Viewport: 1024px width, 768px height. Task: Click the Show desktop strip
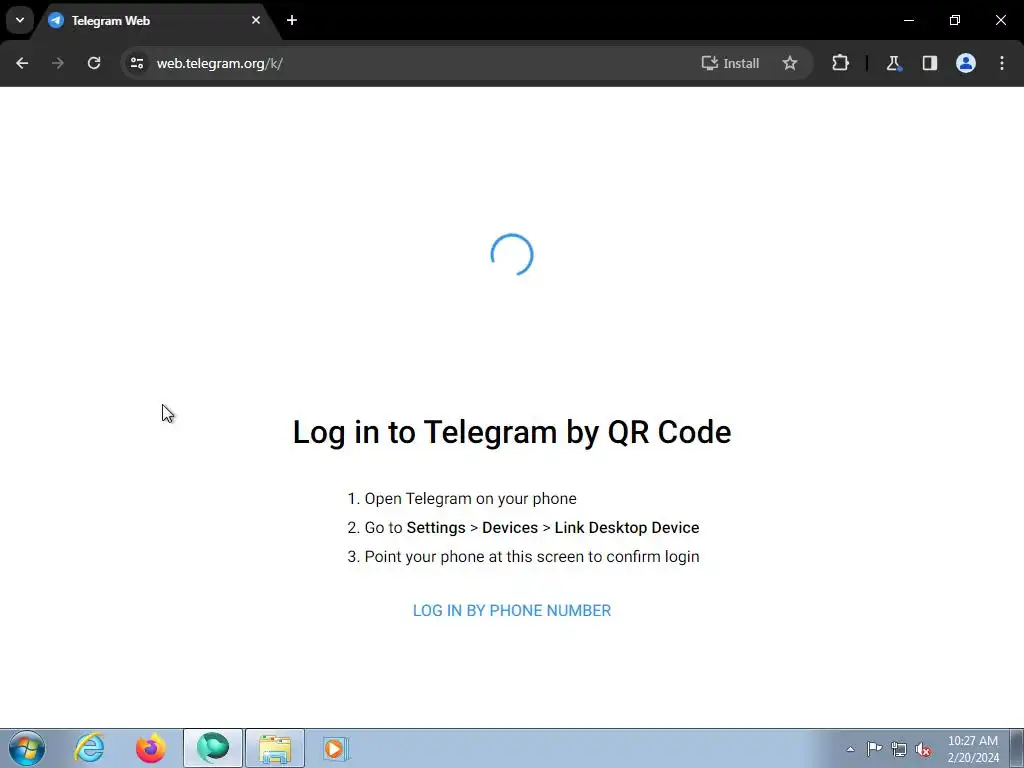pos(1017,748)
